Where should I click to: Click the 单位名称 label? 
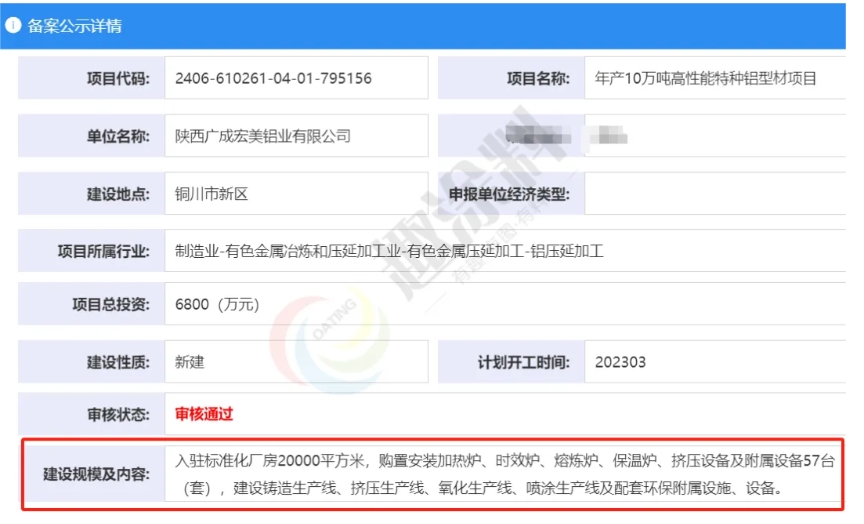point(118,136)
